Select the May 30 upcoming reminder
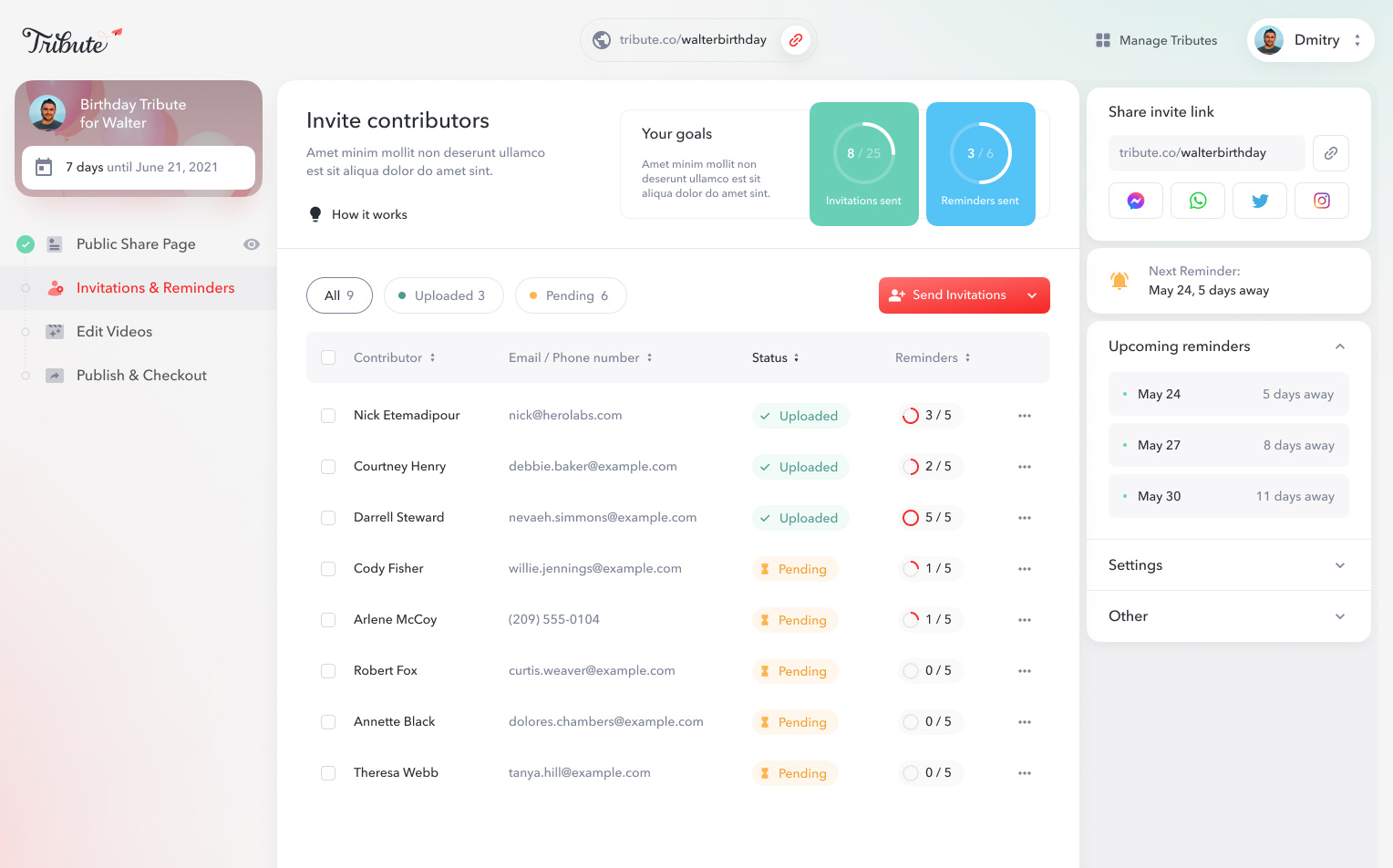This screenshot has height=868, width=1393. click(x=1229, y=496)
